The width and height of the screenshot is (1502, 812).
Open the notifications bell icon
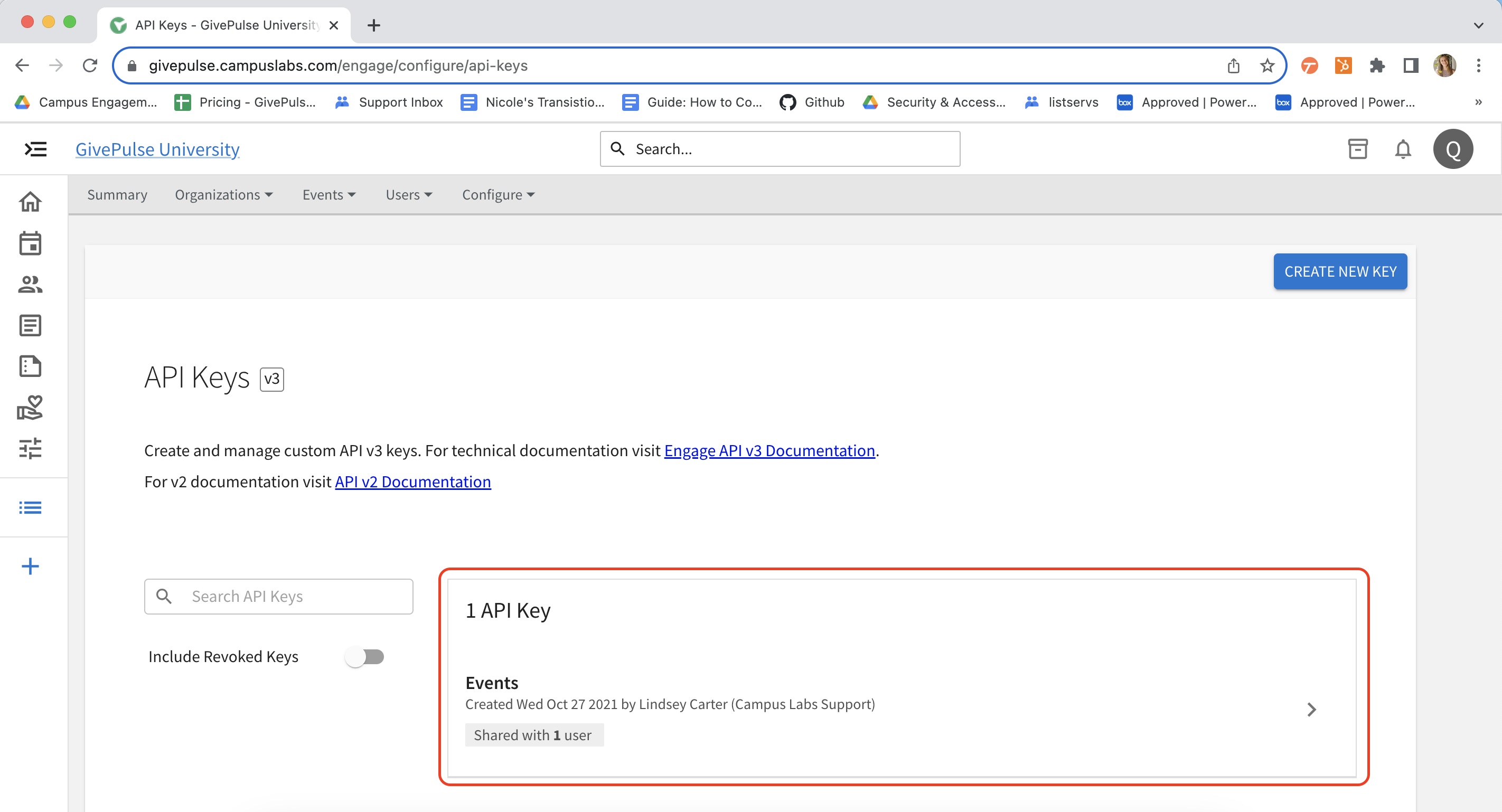point(1403,149)
